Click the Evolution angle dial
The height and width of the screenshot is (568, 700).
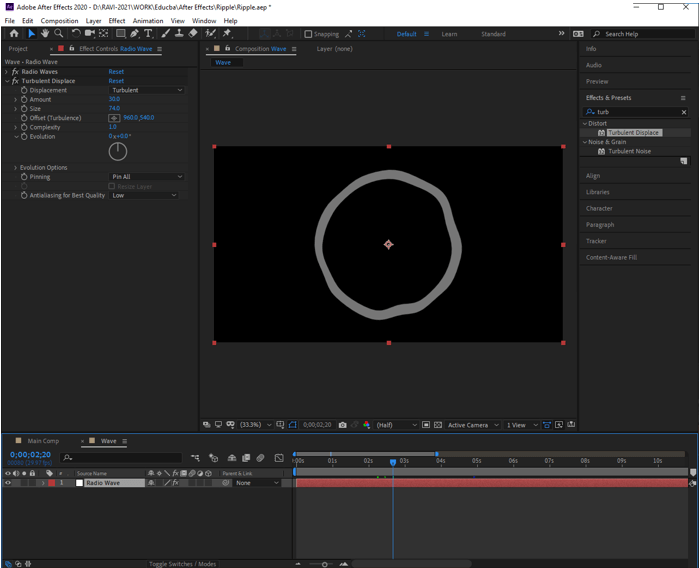pos(118,152)
